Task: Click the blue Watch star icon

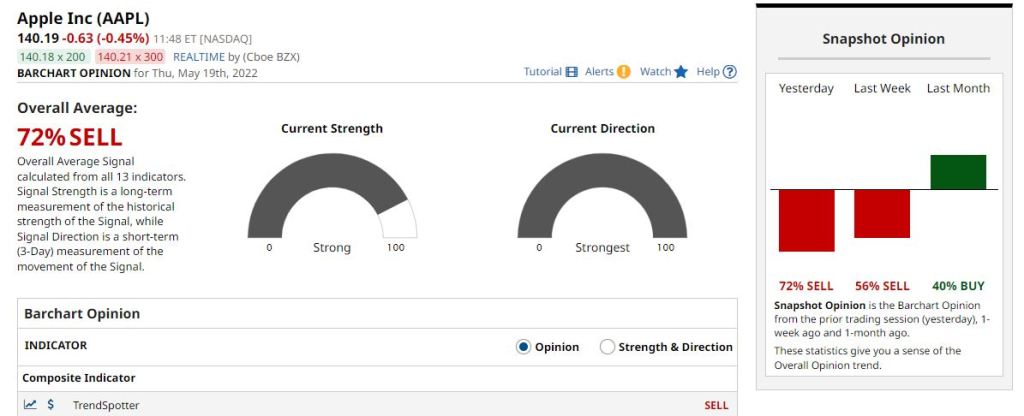Action: point(681,72)
